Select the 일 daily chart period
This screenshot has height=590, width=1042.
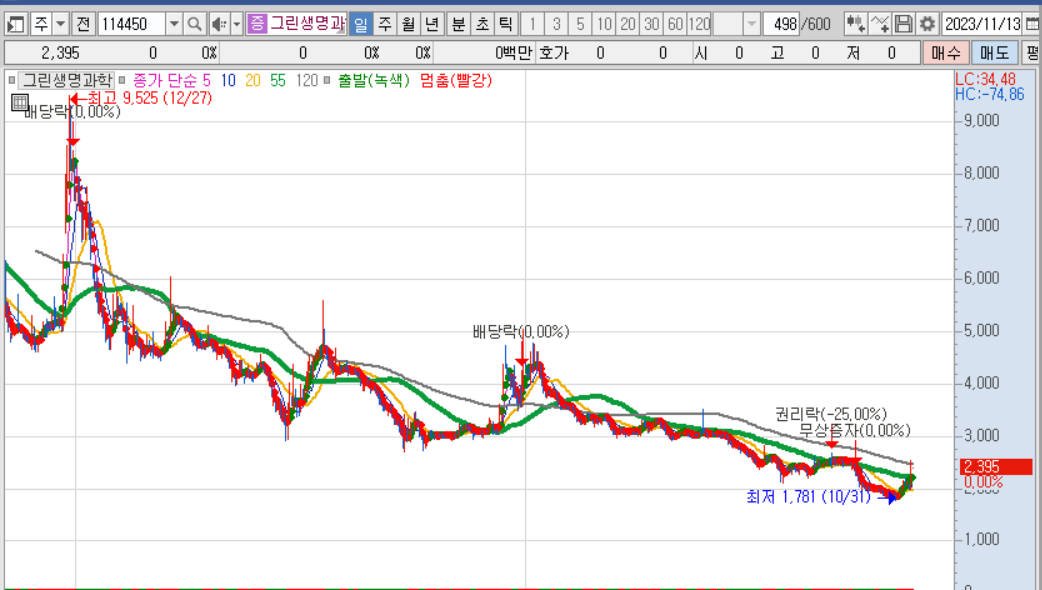(x=360, y=25)
